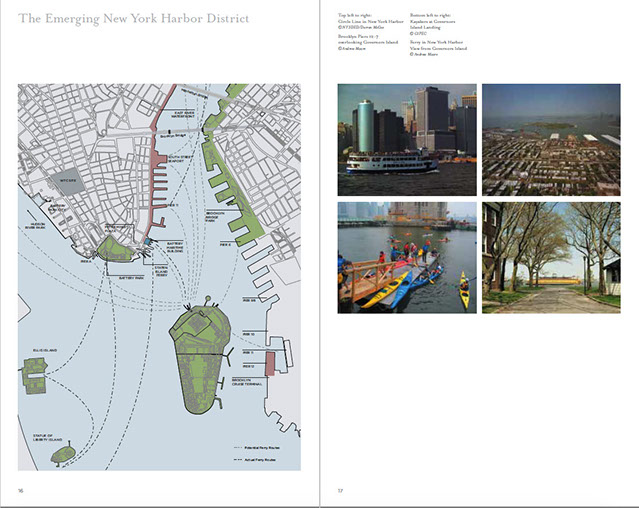The width and height of the screenshot is (639, 508).
Task: Click the 'Actual Ferry Routes' legend entry
Action: point(258,458)
